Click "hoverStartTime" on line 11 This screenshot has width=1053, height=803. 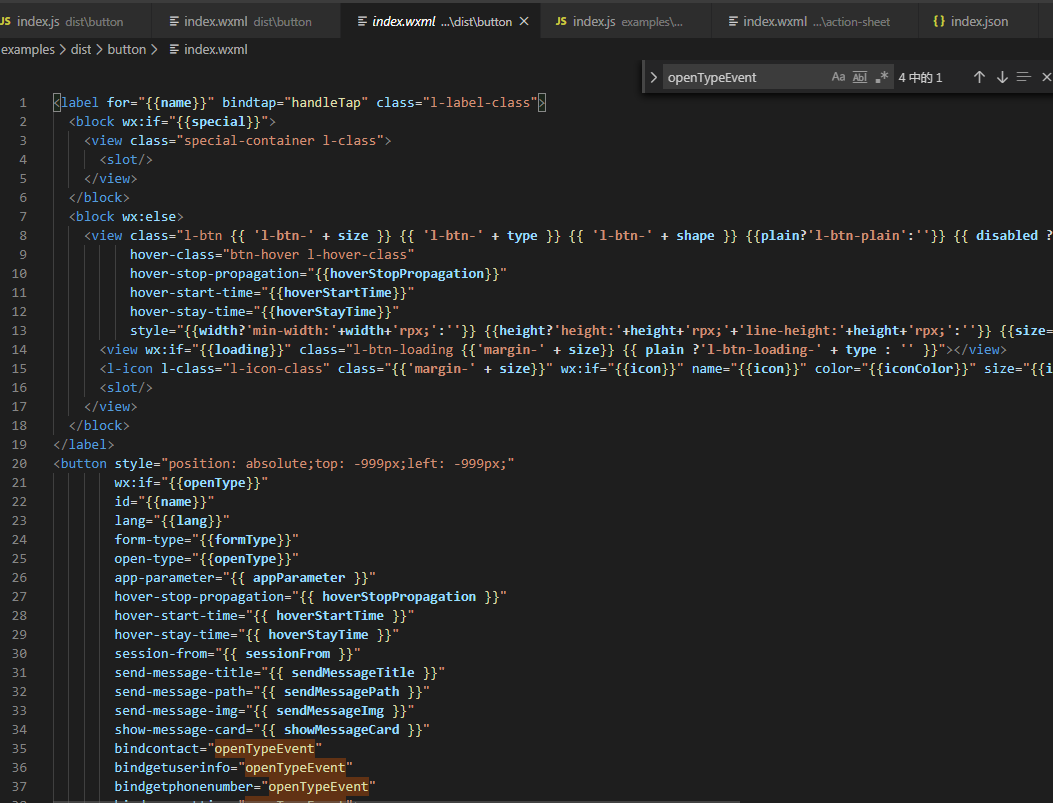tap(338, 292)
